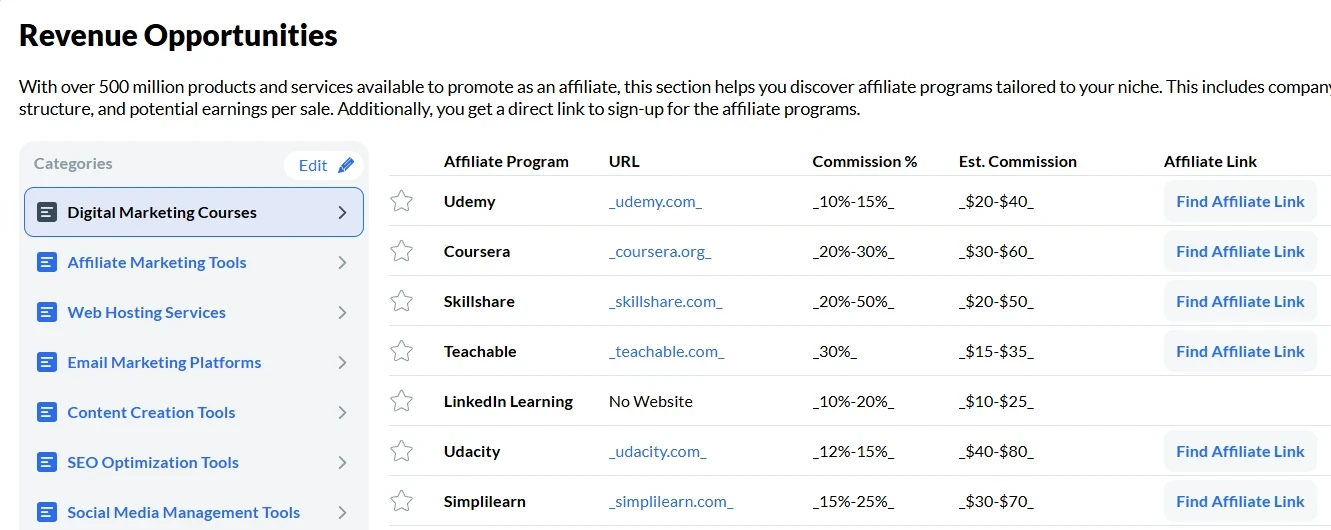Expand the Content Creation Tools arrow

pos(342,412)
